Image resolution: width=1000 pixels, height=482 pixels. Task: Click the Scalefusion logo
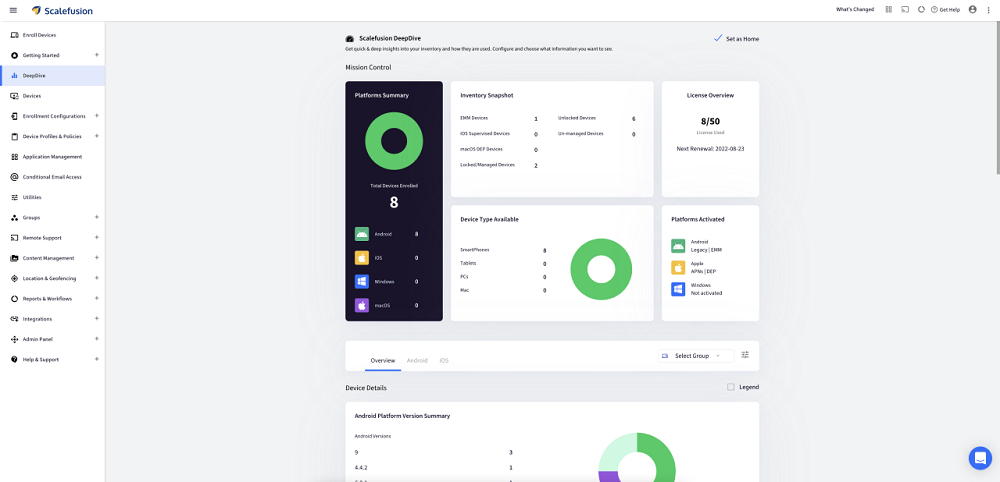pos(62,10)
